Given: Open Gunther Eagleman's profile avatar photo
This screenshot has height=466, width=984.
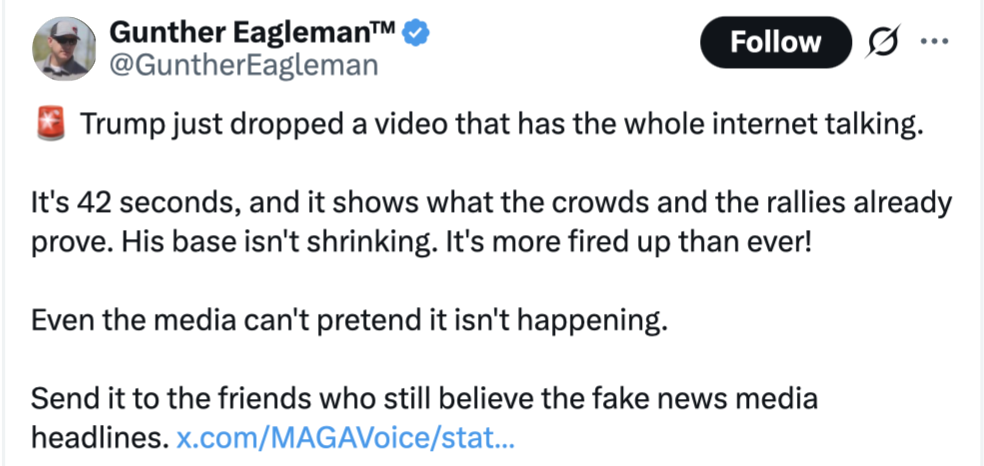Looking at the screenshot, I should [x=64, y=49].
